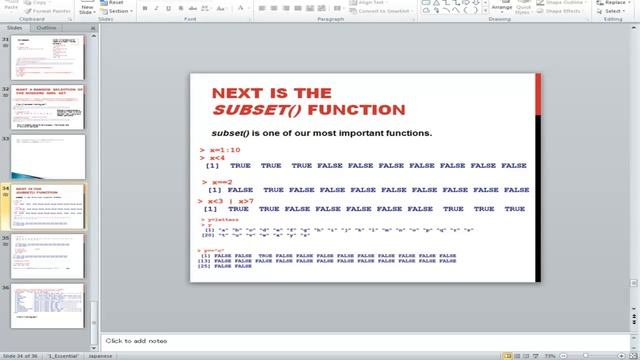Select slide 32 thumbnail
Screen dimensions: 640x360
[x=47, y=107]
